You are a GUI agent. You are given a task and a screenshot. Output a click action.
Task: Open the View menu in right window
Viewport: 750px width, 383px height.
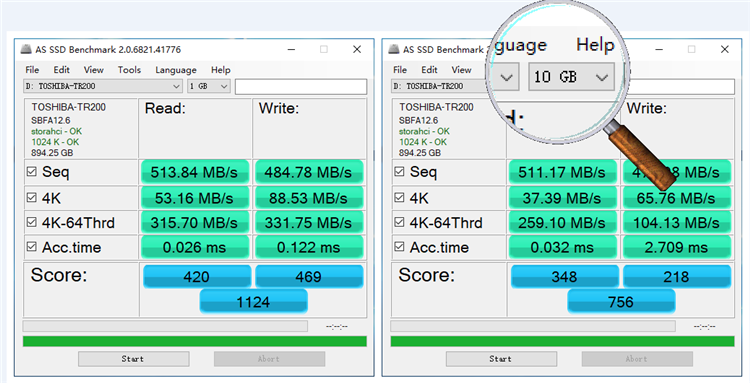click(461, 70)
